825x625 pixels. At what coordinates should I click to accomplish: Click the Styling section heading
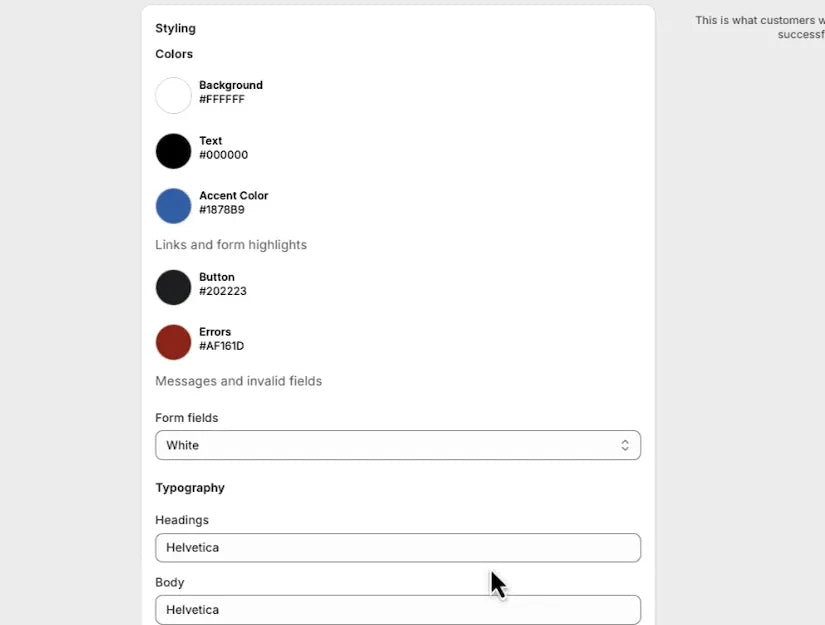click(175, 28)
